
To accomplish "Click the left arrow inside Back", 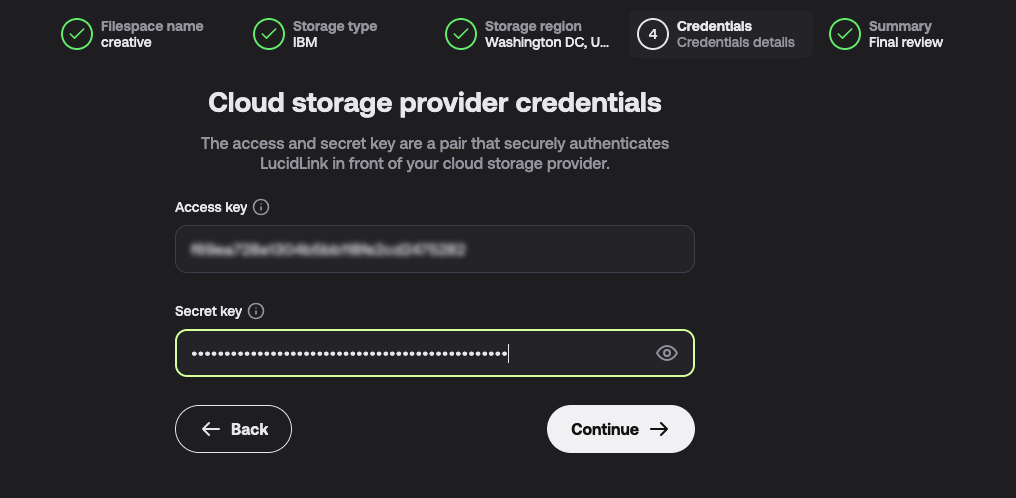I will click(x=211, y=429).
